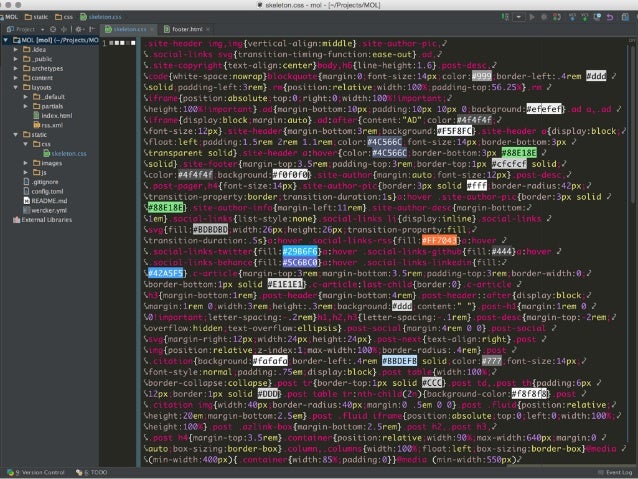Collapse the layouts folder

pyautogui.click(x=21, y=87)
